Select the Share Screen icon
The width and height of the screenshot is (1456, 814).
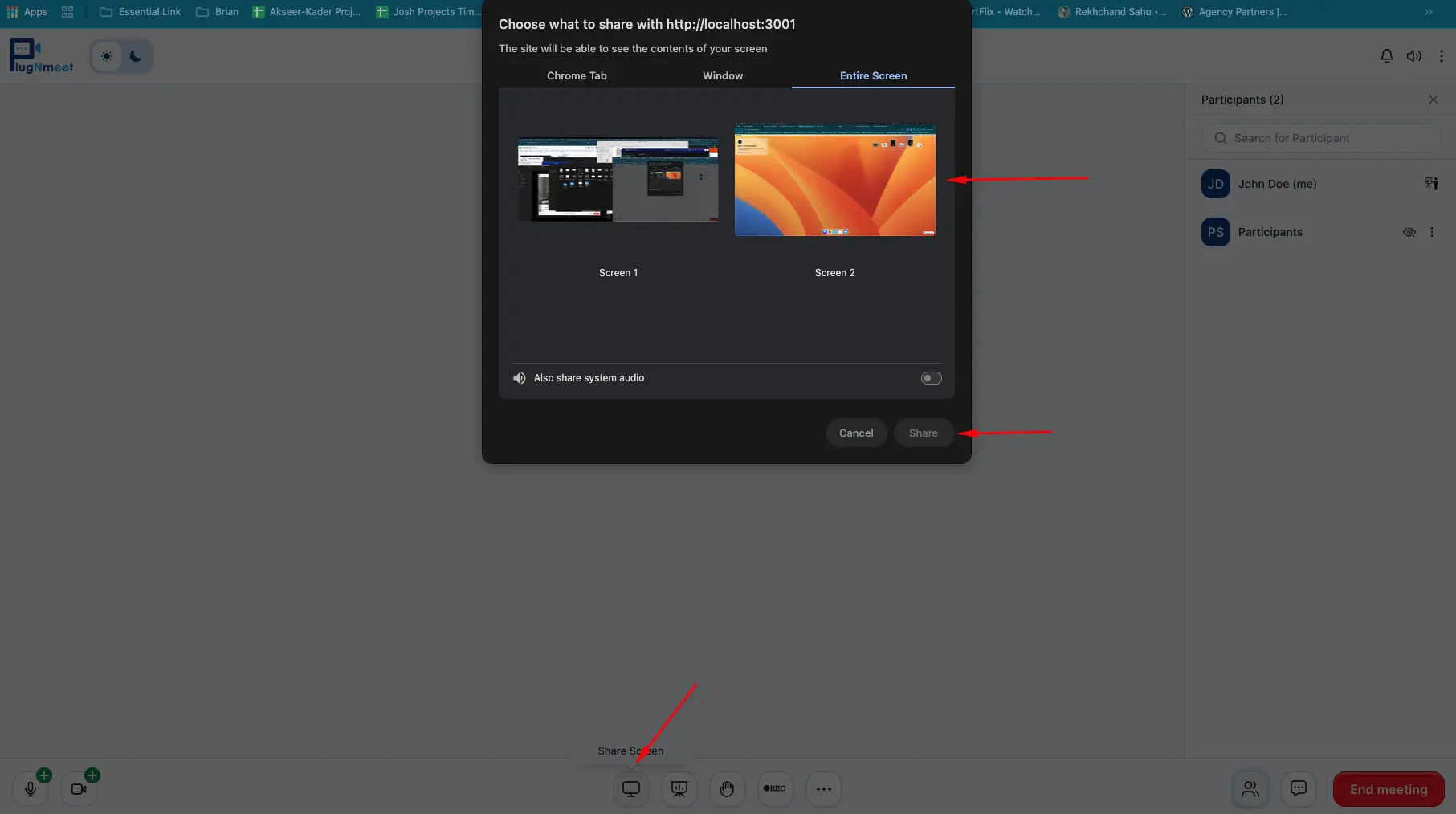coord(630,789)
